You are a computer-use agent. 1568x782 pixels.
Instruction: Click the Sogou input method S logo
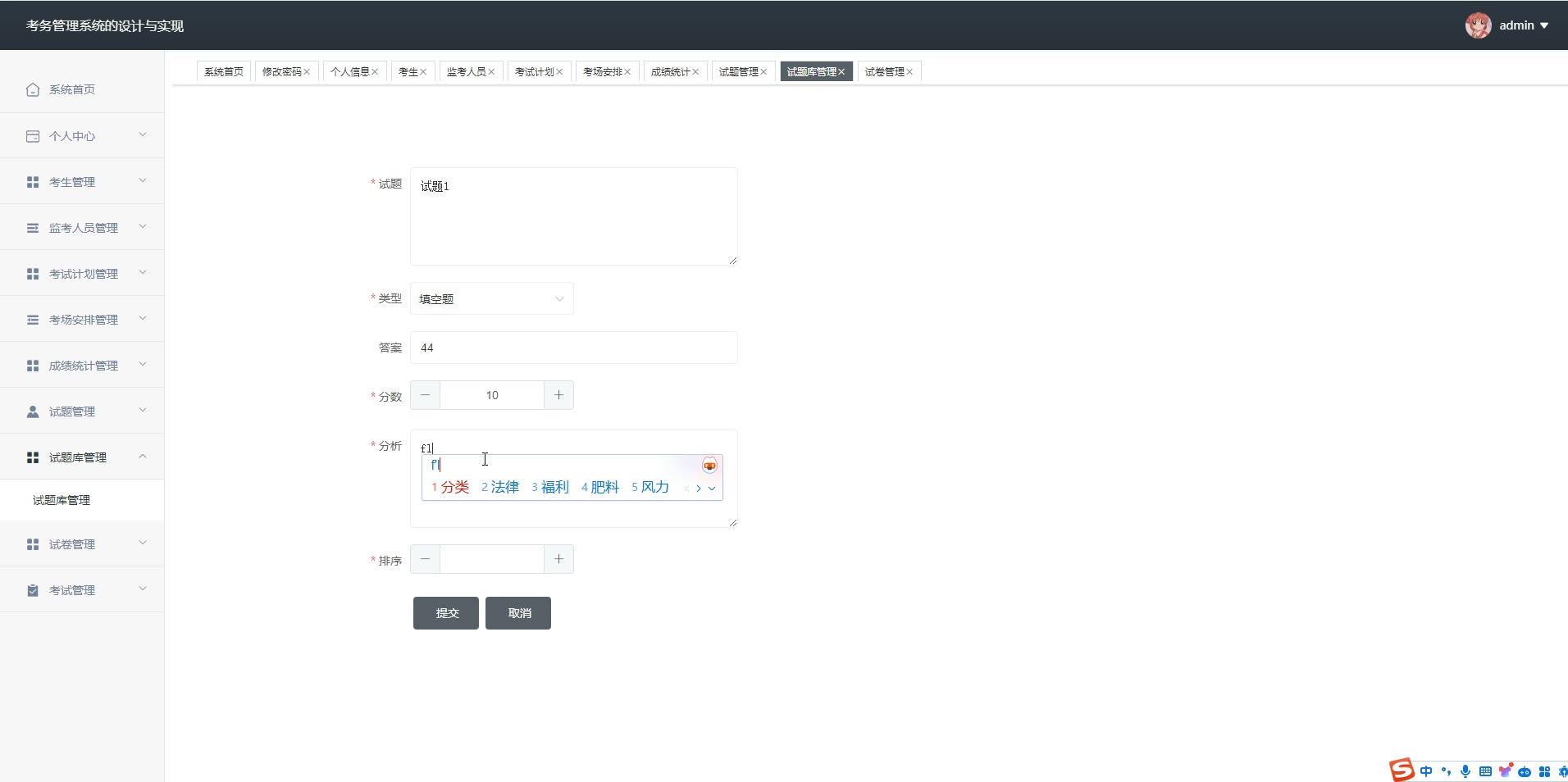coord(1402,770)
